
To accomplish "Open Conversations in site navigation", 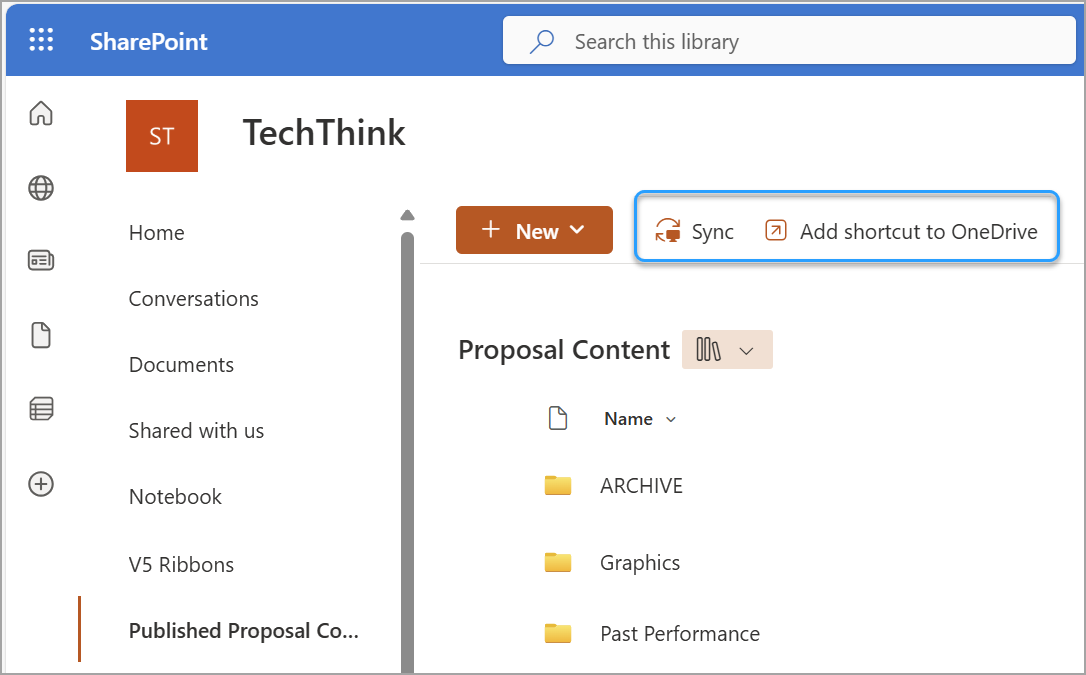I will click(x=194, y=299).
